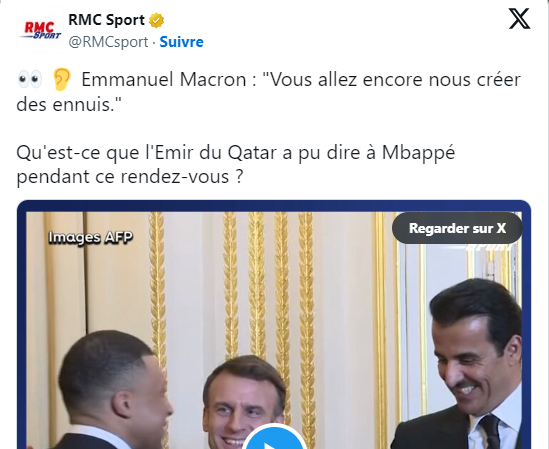The height and width of the screenshot is (449, 549).
Task: Open the @RMCsport handle link
Action: coord(108,42)
